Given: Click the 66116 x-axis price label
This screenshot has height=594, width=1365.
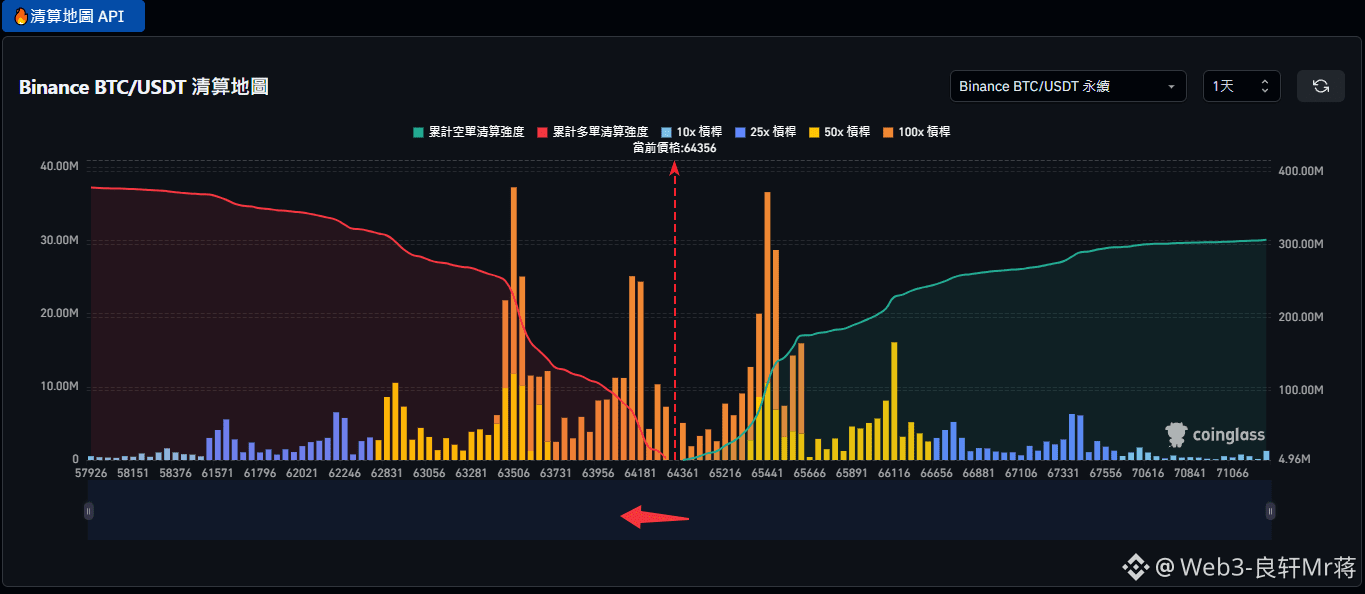Looking at the screenshot, I should [x=894, y=473].
